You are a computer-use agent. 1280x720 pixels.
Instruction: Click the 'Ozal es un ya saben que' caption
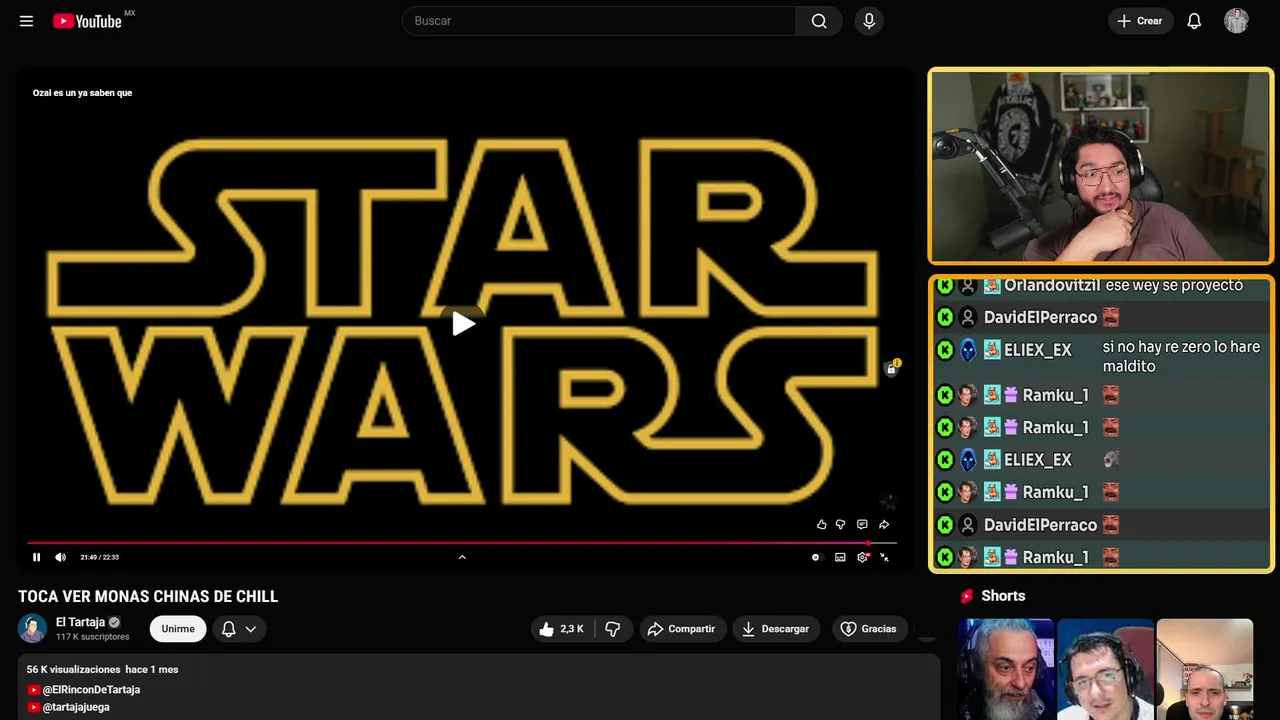[82, 93]
